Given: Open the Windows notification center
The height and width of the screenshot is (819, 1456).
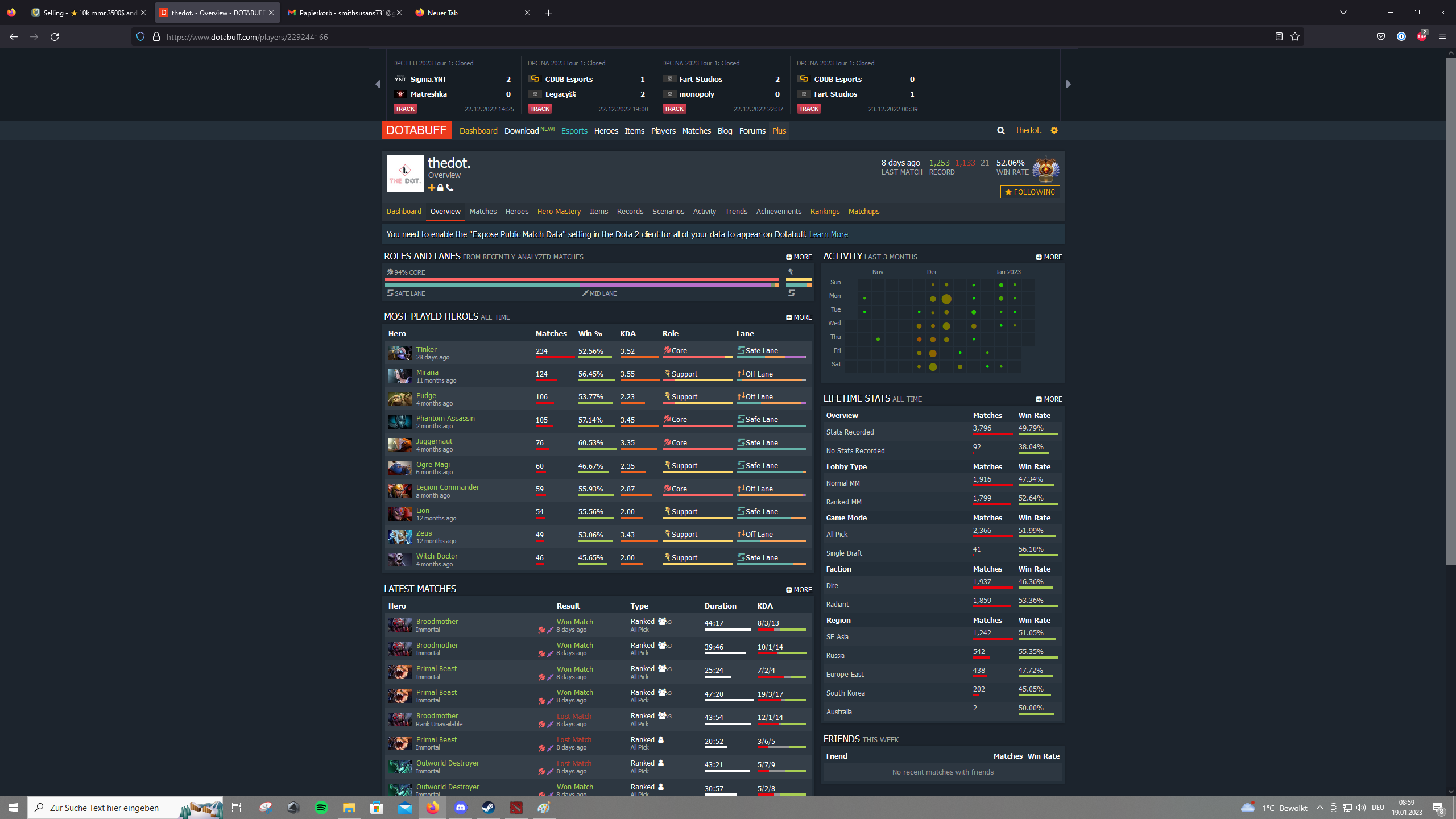Looking at the screenshot, I should 1437,808.
